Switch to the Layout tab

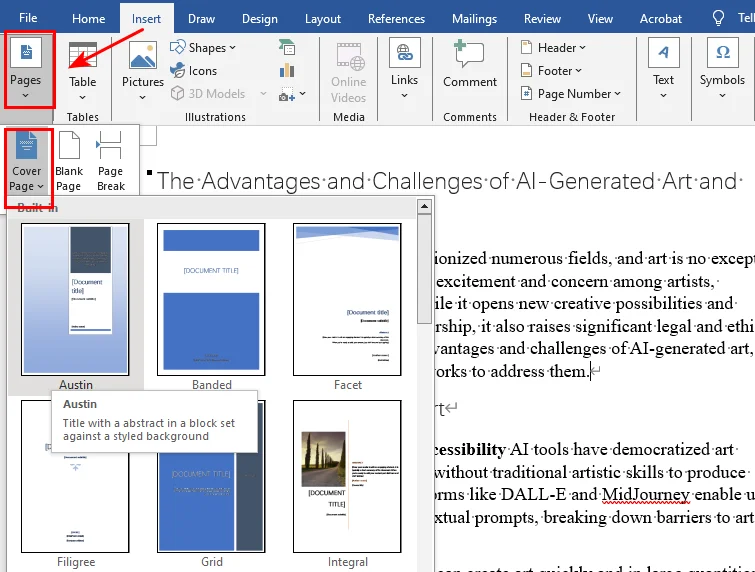pos(323,19)
